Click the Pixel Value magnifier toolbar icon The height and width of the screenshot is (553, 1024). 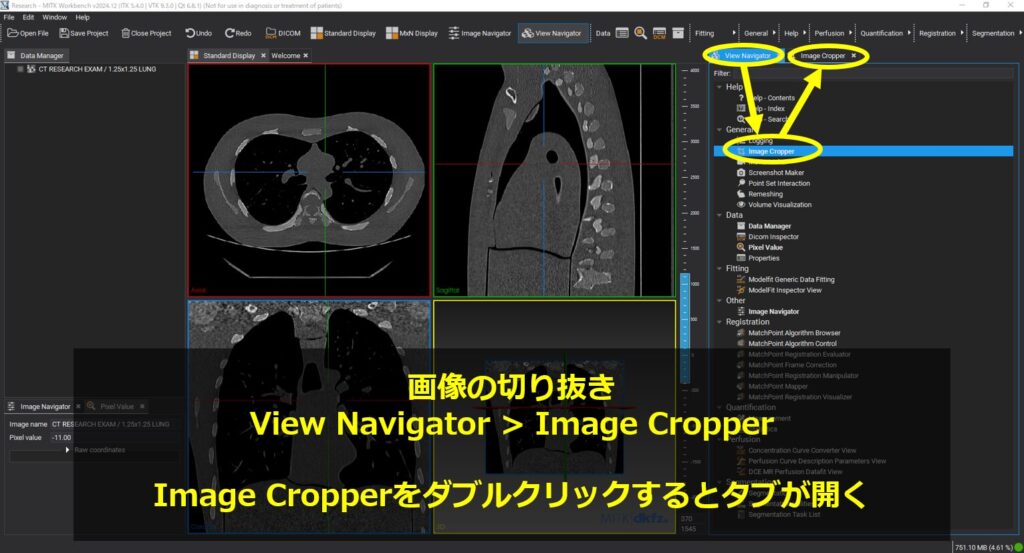click(641, 33)
